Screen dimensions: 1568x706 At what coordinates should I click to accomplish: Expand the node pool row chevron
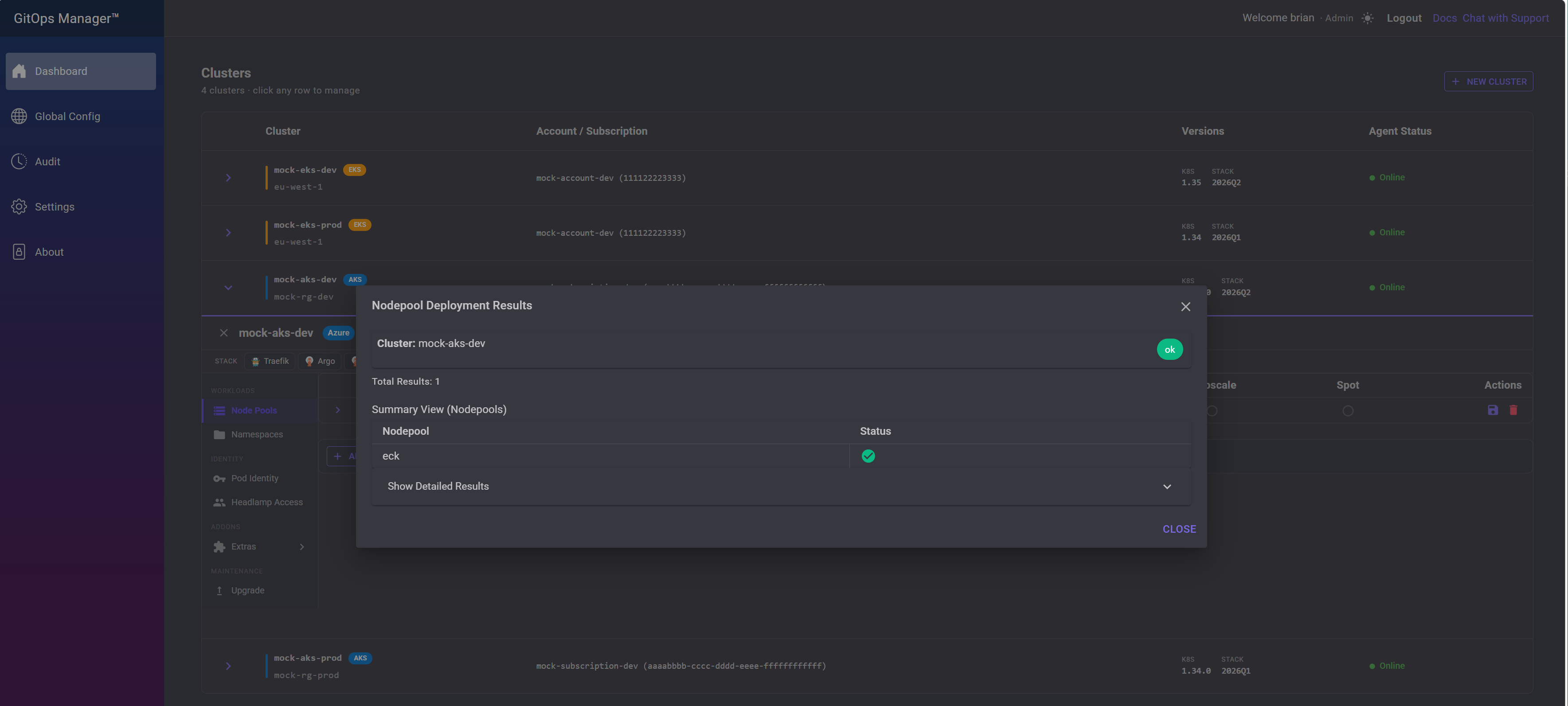tap(338, 410)
